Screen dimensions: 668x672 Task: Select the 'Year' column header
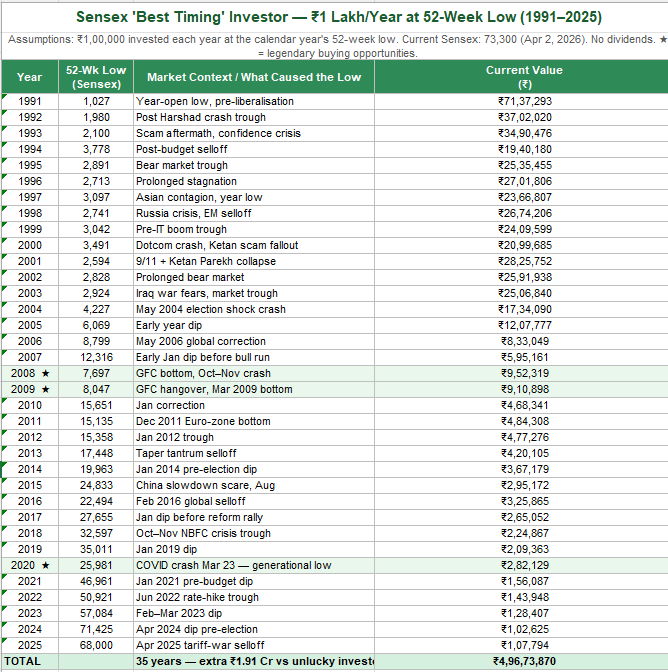pos(30,77)
